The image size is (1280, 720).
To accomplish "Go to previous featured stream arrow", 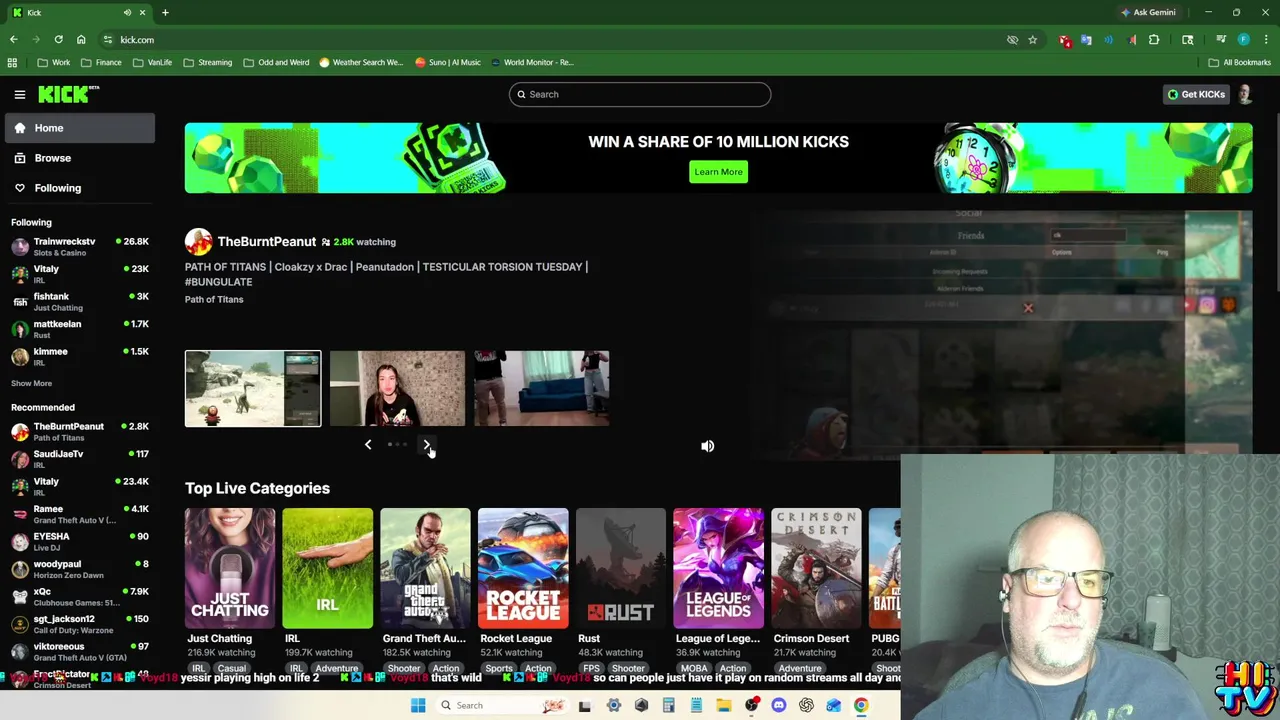I will pos(367,444).
